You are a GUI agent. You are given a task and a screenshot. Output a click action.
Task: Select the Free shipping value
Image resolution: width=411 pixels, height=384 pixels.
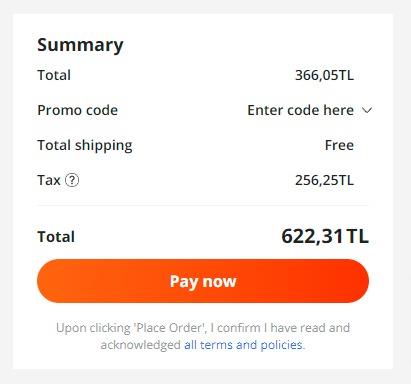coord(339,145)
